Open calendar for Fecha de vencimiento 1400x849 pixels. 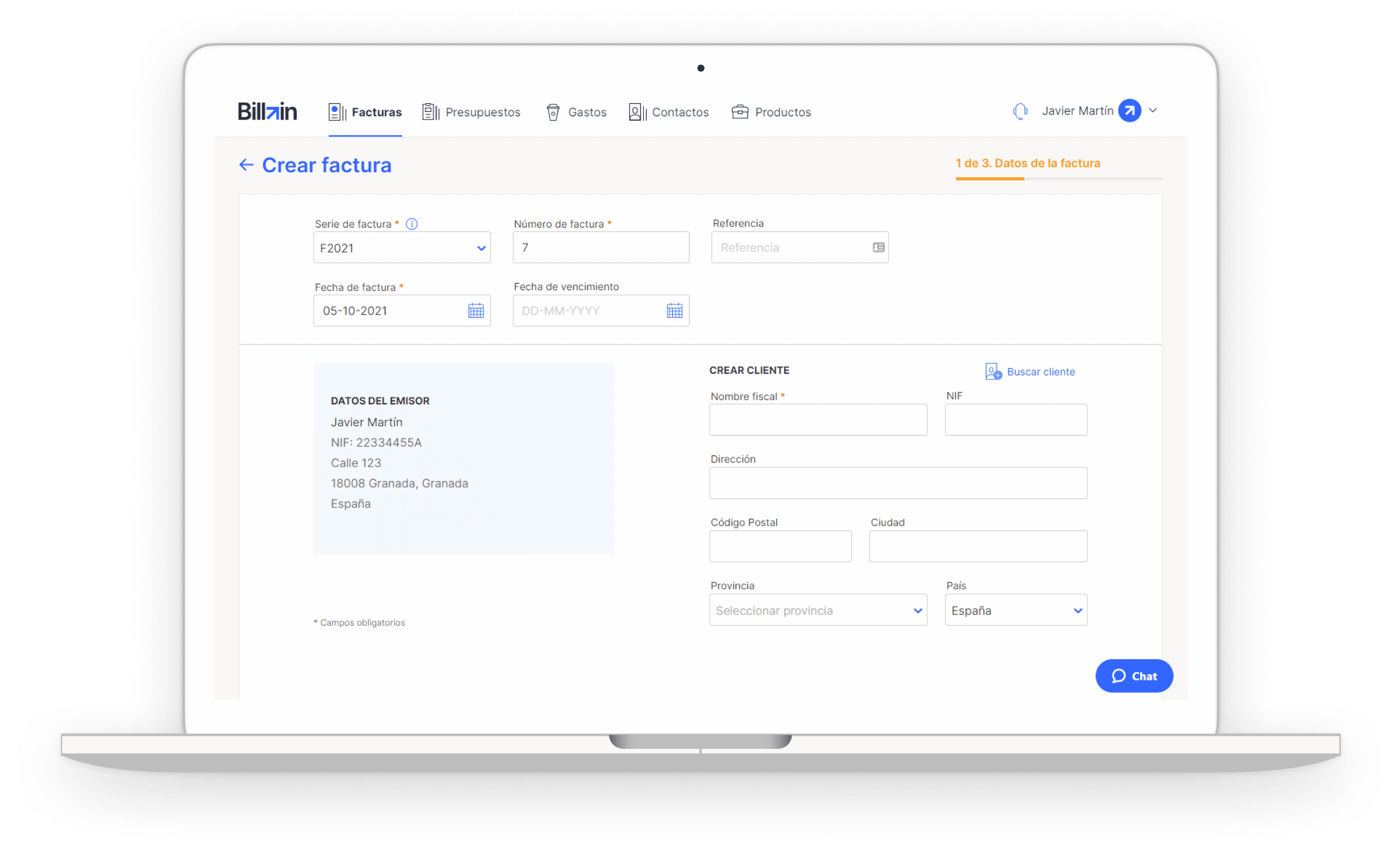pos(675,310)
